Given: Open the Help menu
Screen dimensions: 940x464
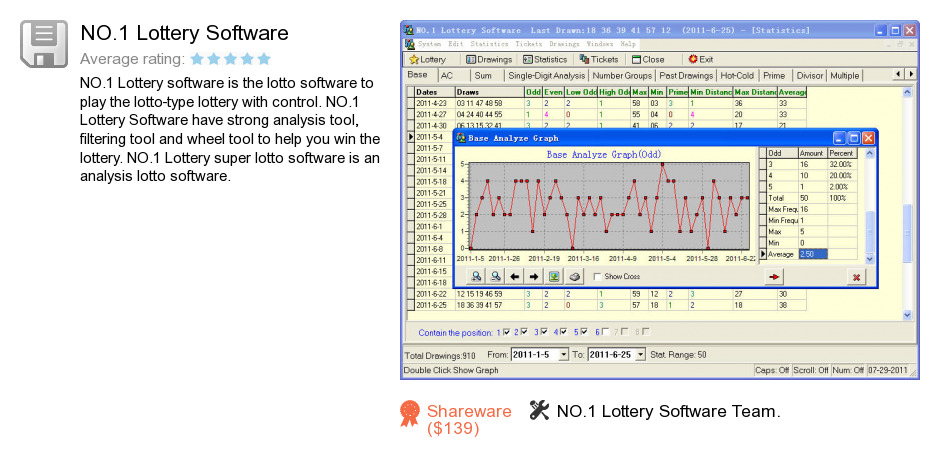Looking at the screenshot, I should (x=628, y=44).
